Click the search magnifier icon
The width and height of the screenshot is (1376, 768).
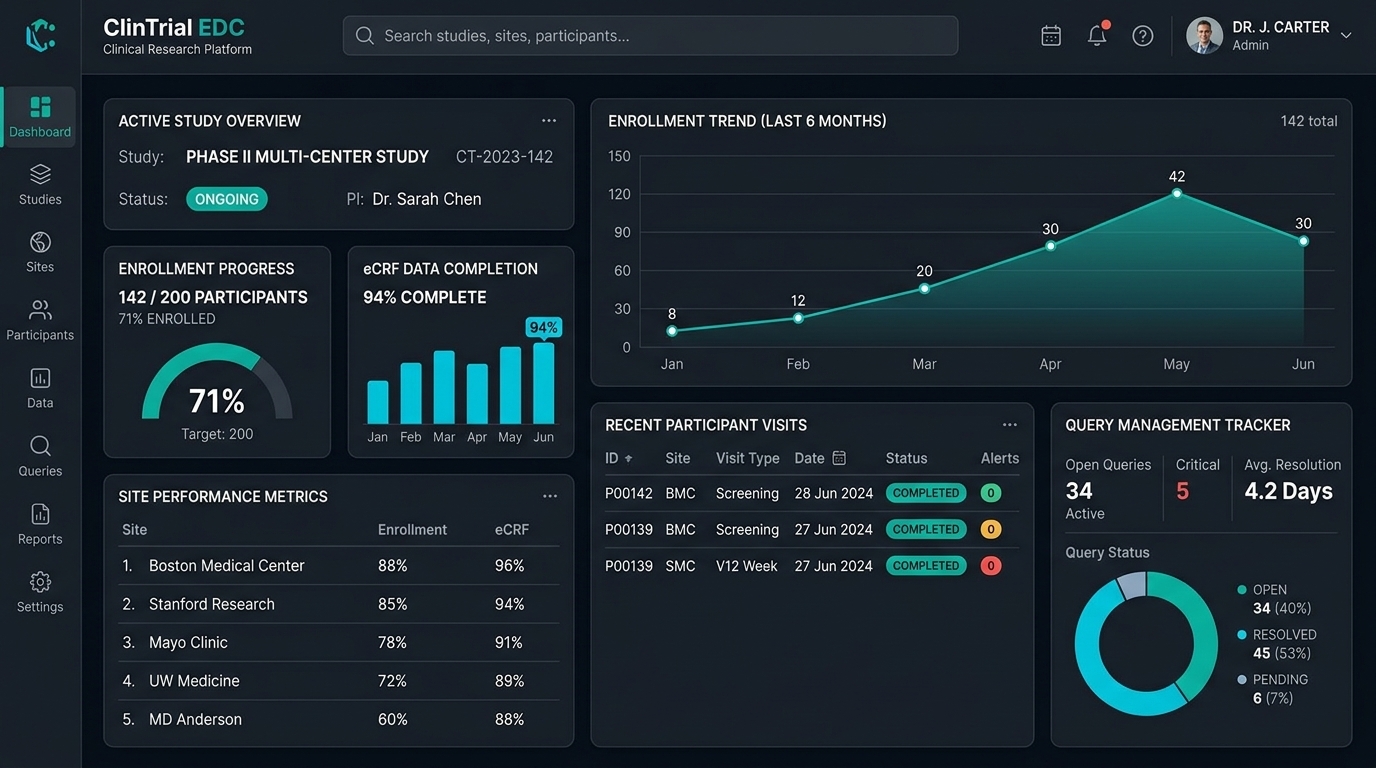tap(365, 36)
